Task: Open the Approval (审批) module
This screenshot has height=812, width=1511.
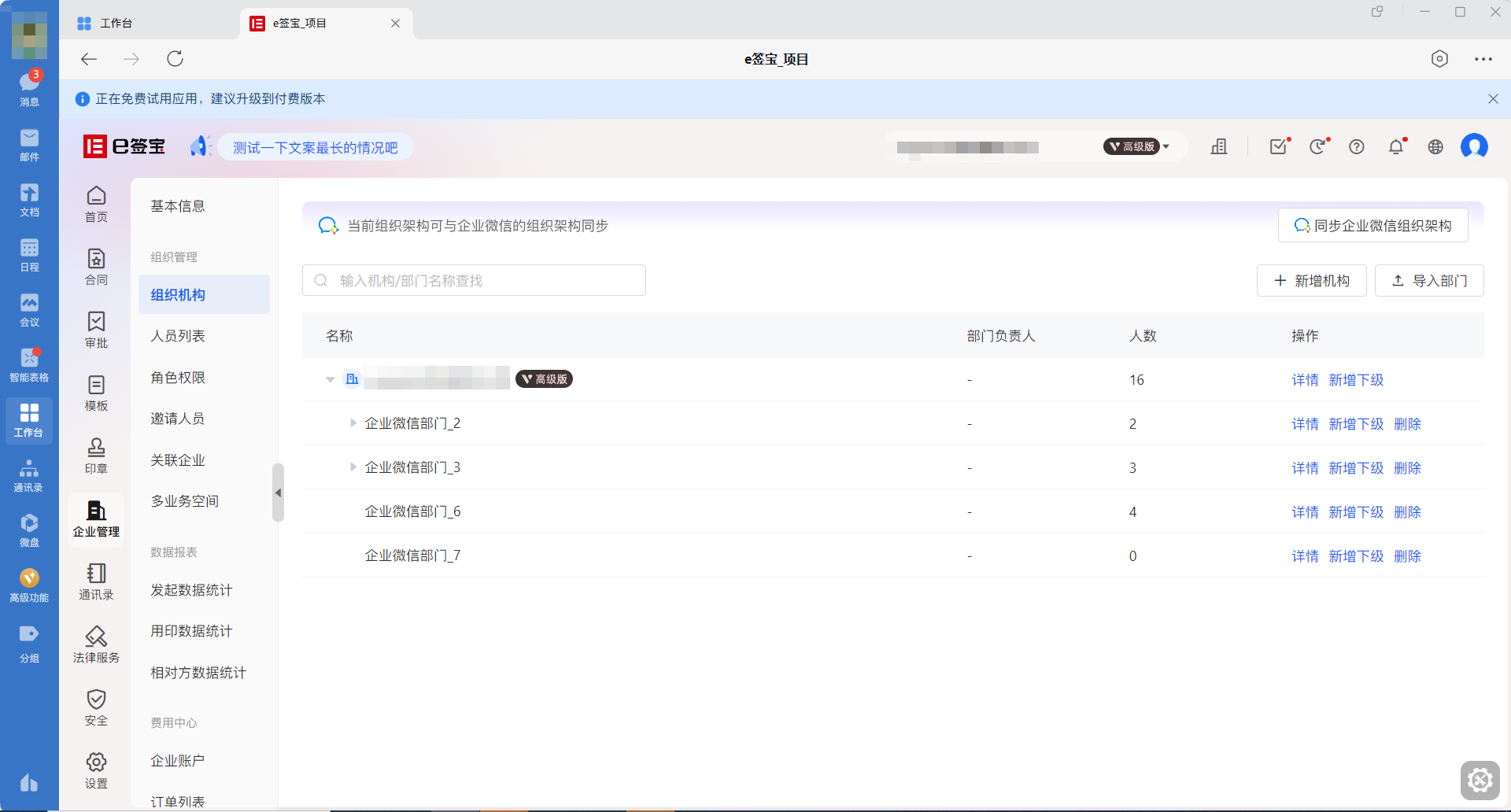Action: (x=96, y=329)
